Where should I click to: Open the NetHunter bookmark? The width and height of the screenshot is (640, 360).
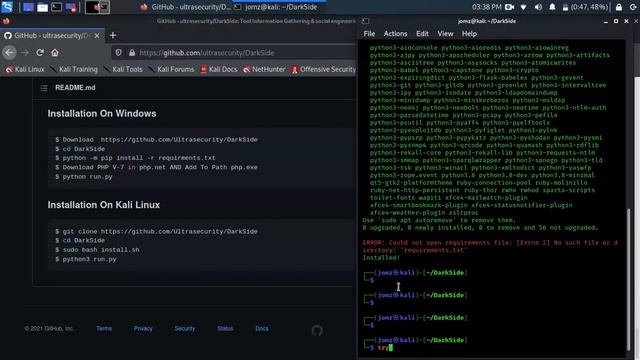[x=264, y=69]
